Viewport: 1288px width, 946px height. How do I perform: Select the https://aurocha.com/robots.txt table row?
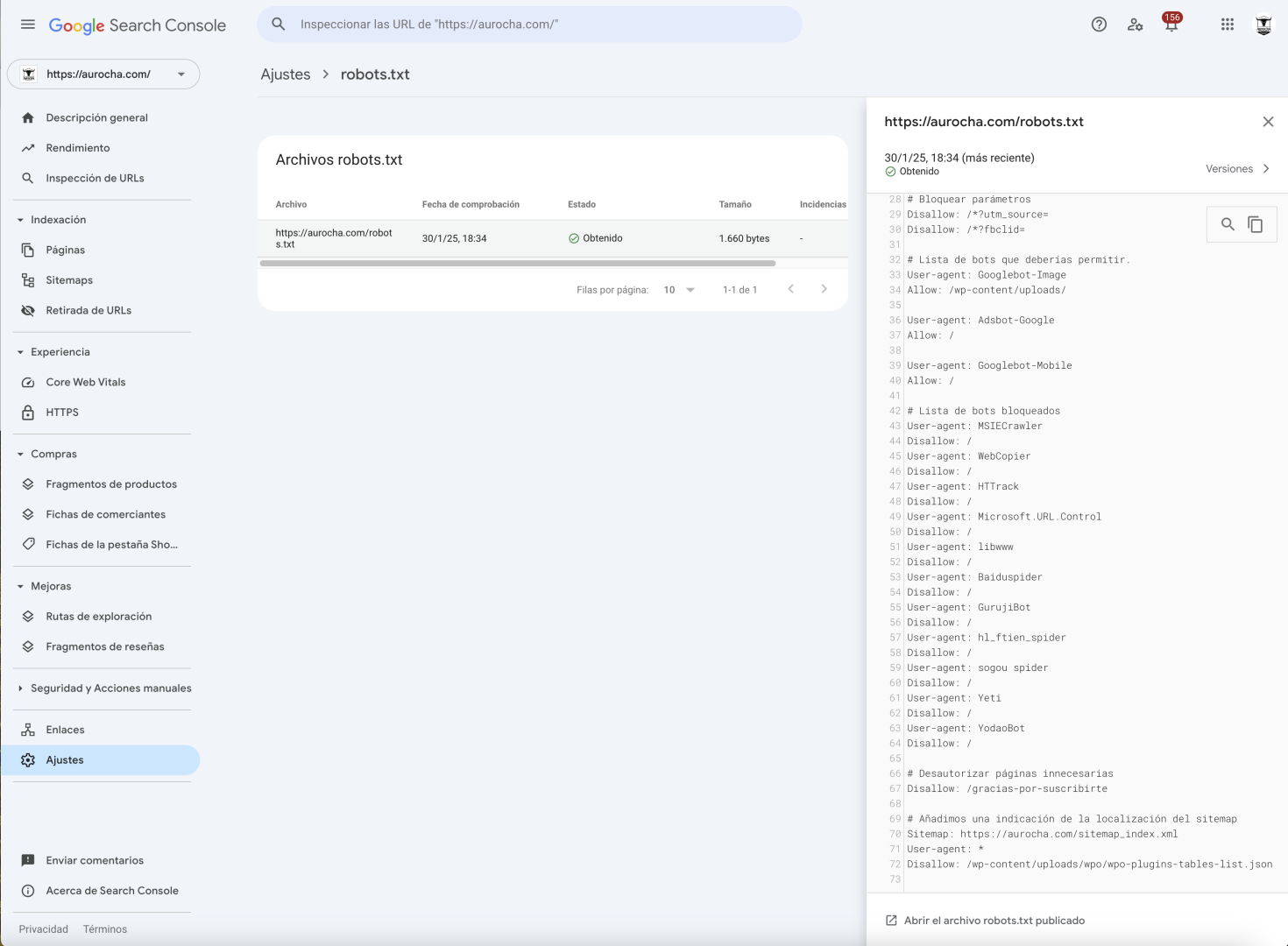coord(553,238)
